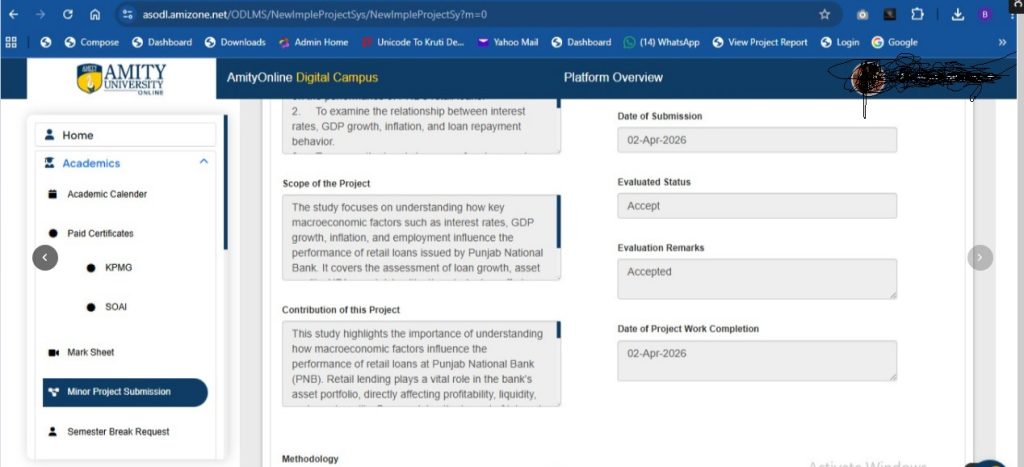
Task: Go to next slide with right arrow
Action: coord(980,257)
